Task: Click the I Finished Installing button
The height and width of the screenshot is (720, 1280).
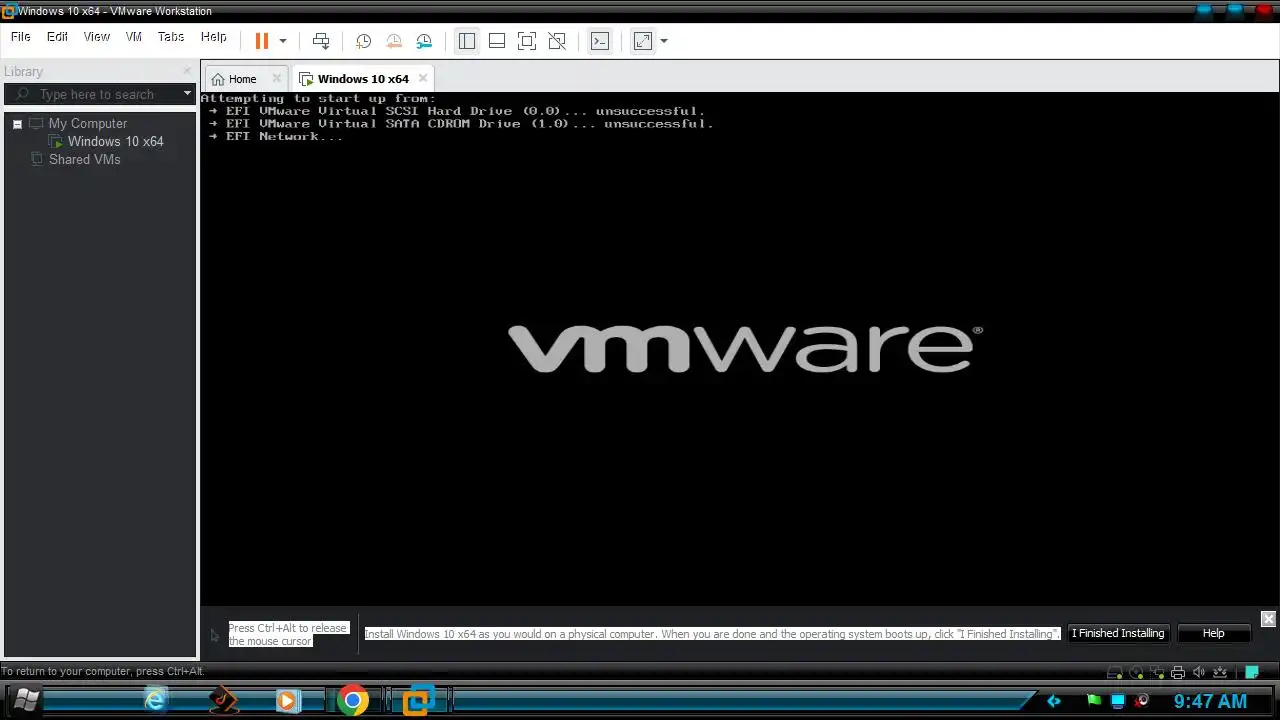Action: 1118,633
